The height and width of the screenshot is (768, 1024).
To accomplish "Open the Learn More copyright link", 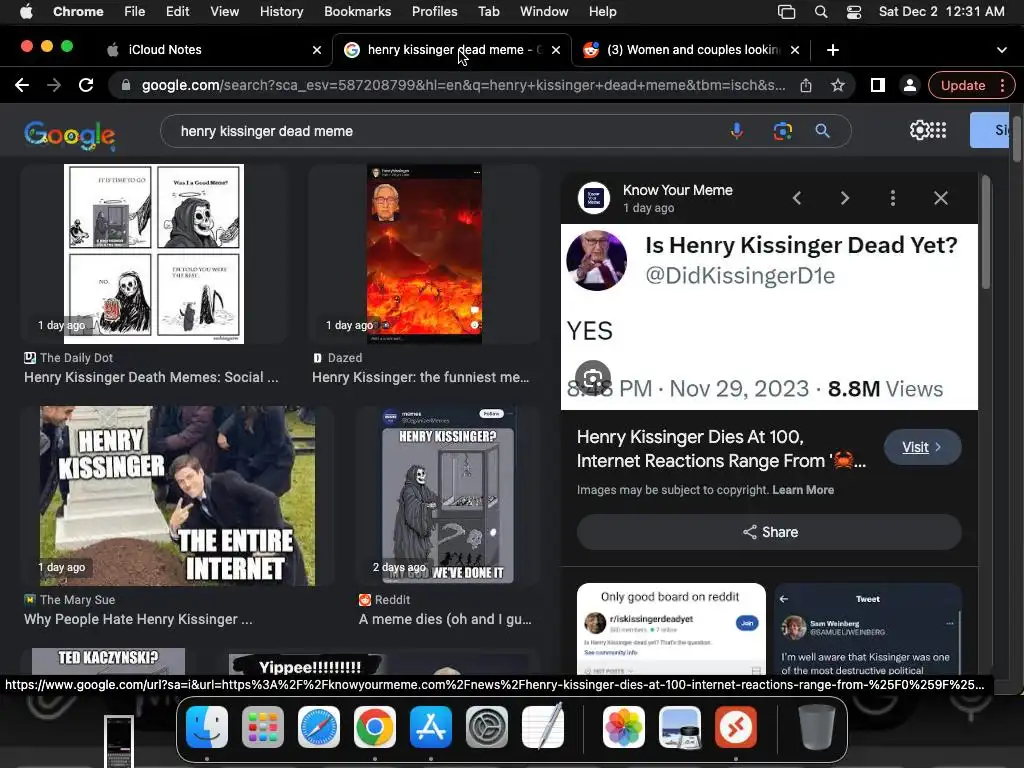I will click(803, 490).
